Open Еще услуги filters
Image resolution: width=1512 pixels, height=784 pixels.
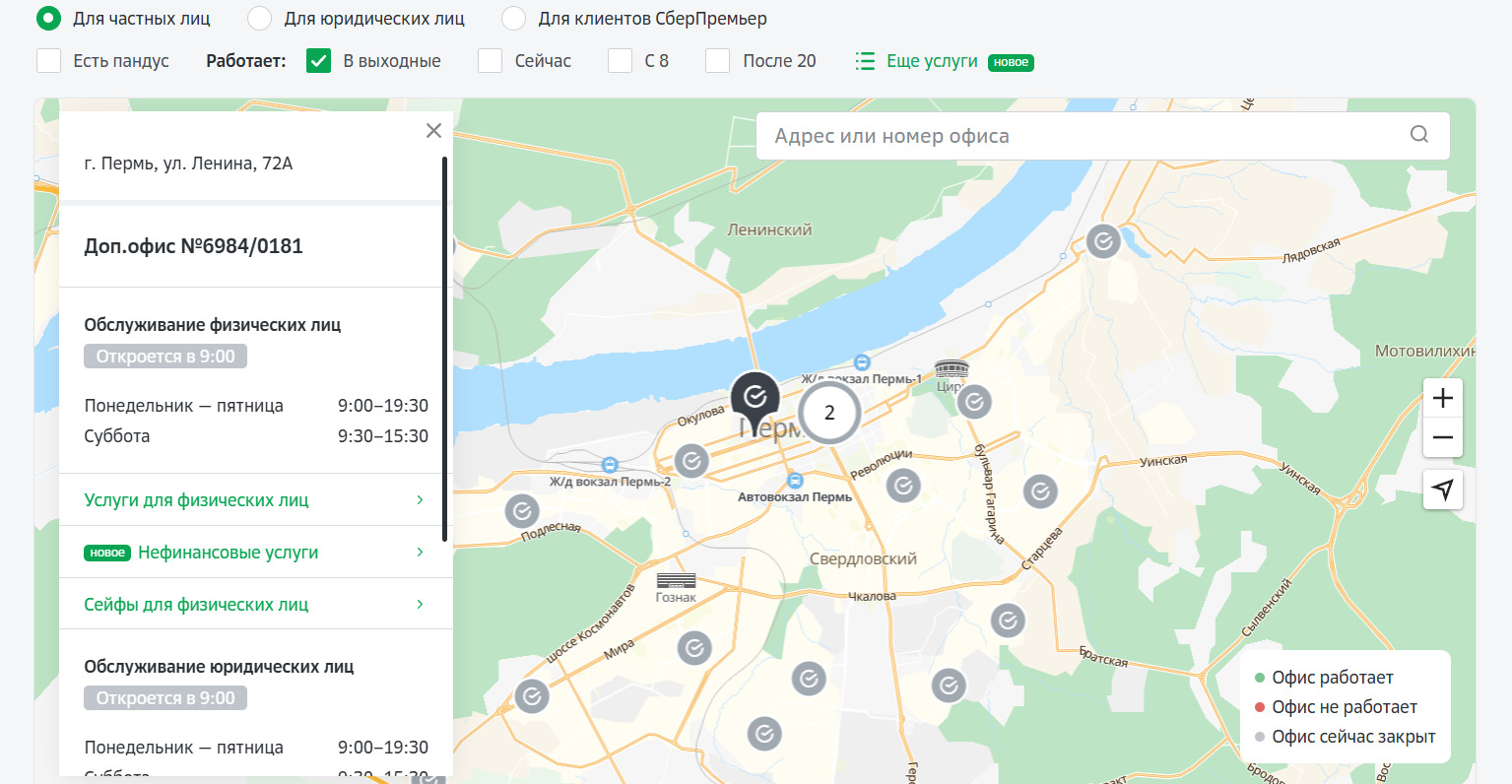[932, 61]
